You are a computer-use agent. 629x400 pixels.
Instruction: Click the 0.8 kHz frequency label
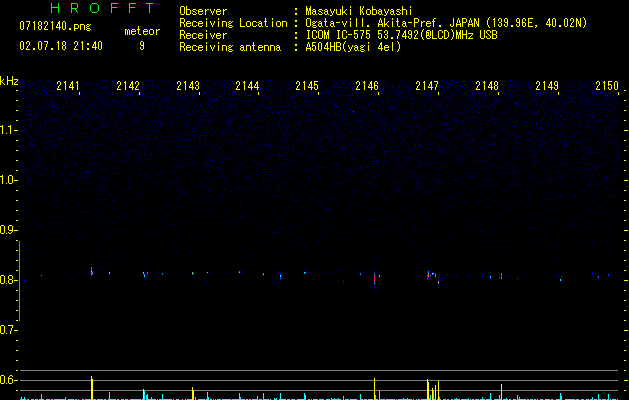(x=9, y=280)
